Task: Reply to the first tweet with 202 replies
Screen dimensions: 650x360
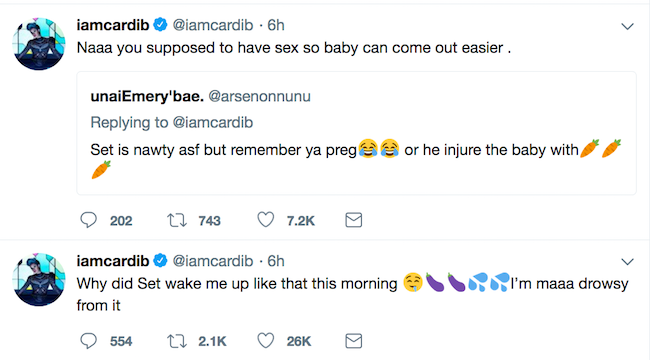Action: tap(88, 220)
